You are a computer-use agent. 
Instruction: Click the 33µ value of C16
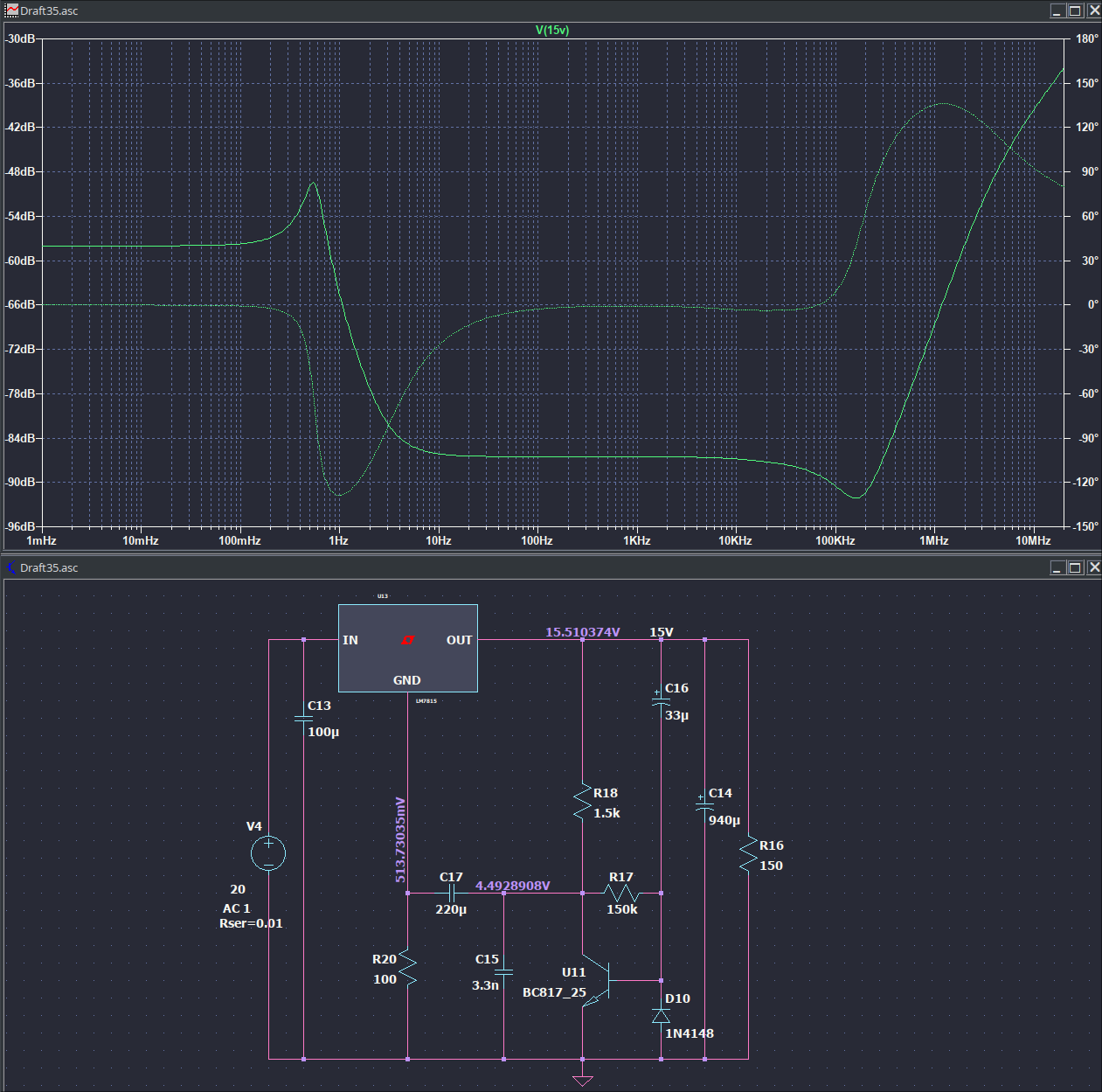676,715
